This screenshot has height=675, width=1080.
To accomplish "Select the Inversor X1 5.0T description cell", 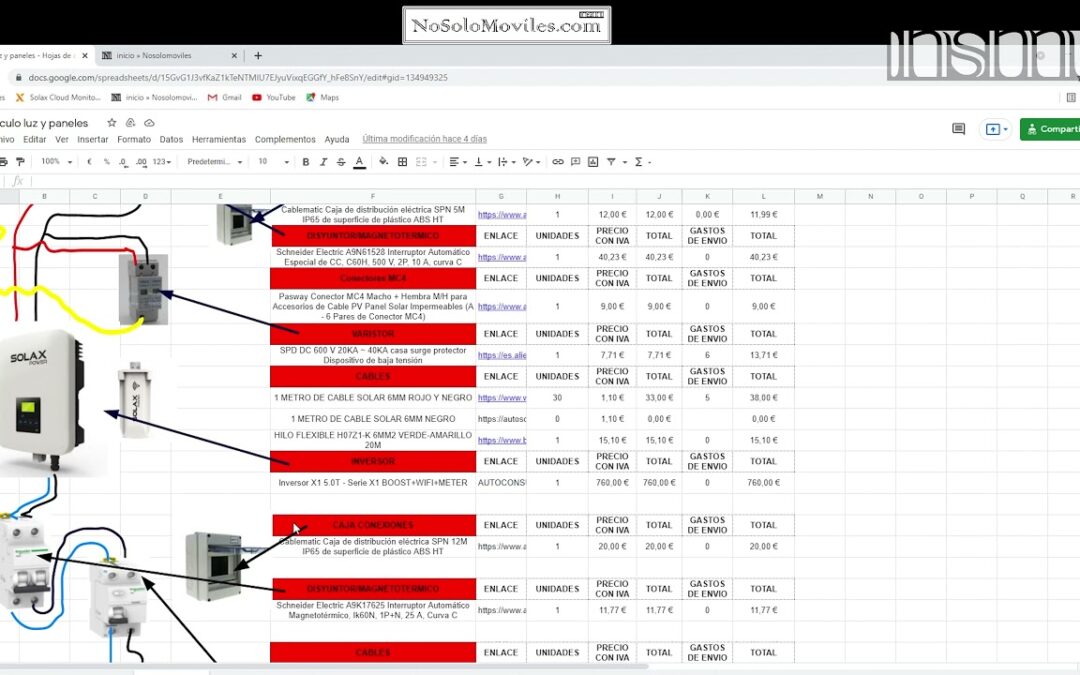I will pos(373,483).
